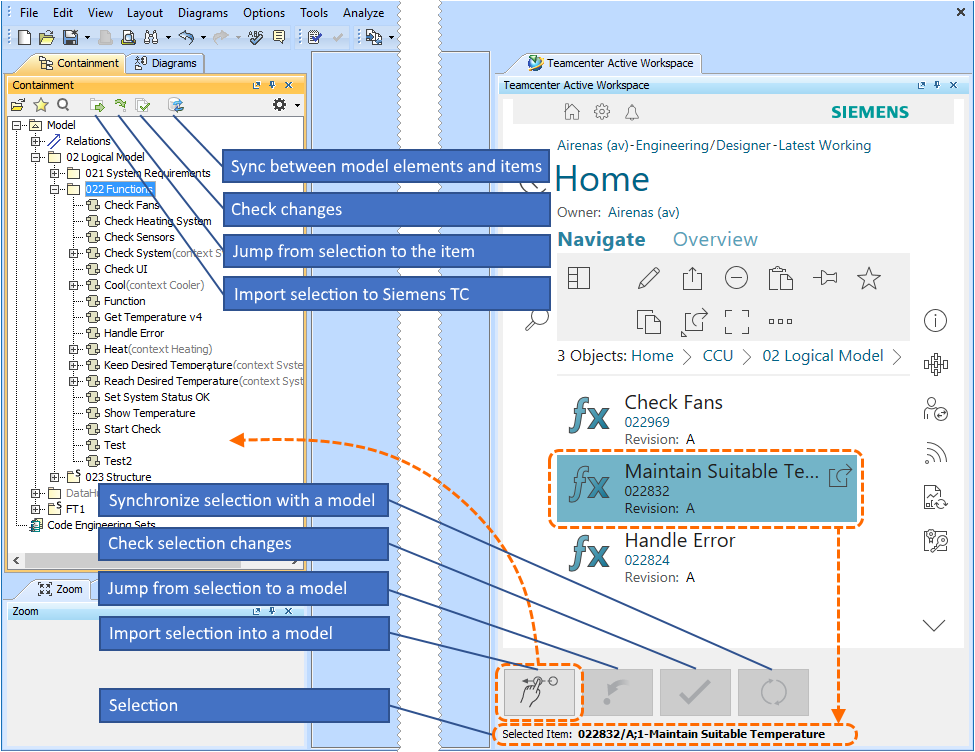Click the CCU breadcrumb link
Image resolution: width=975 pixels, height=752 pixels.
coord(718,356)
